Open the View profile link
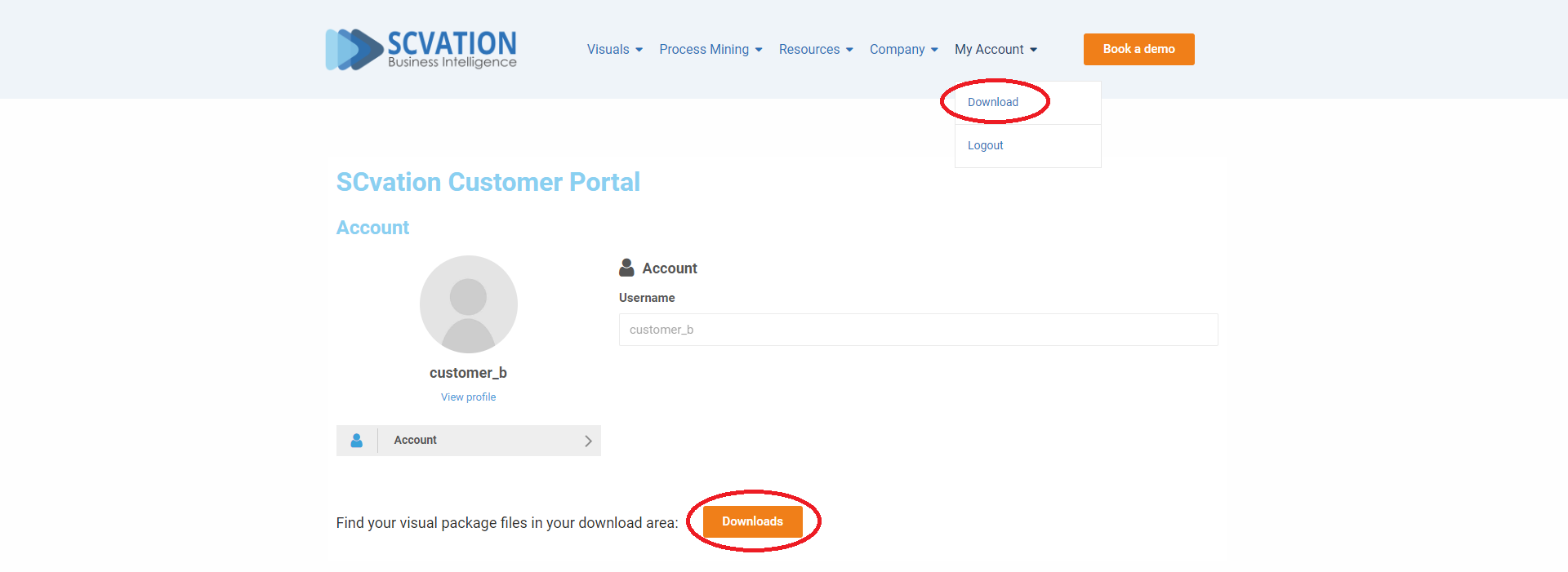Image resolution: width=1568 pixels, height=572 pixels. [x=468, y=397]
